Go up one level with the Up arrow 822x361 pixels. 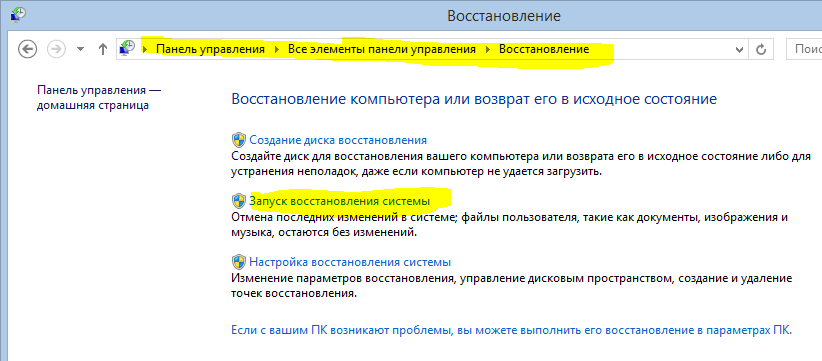click(x=103, y=49)
